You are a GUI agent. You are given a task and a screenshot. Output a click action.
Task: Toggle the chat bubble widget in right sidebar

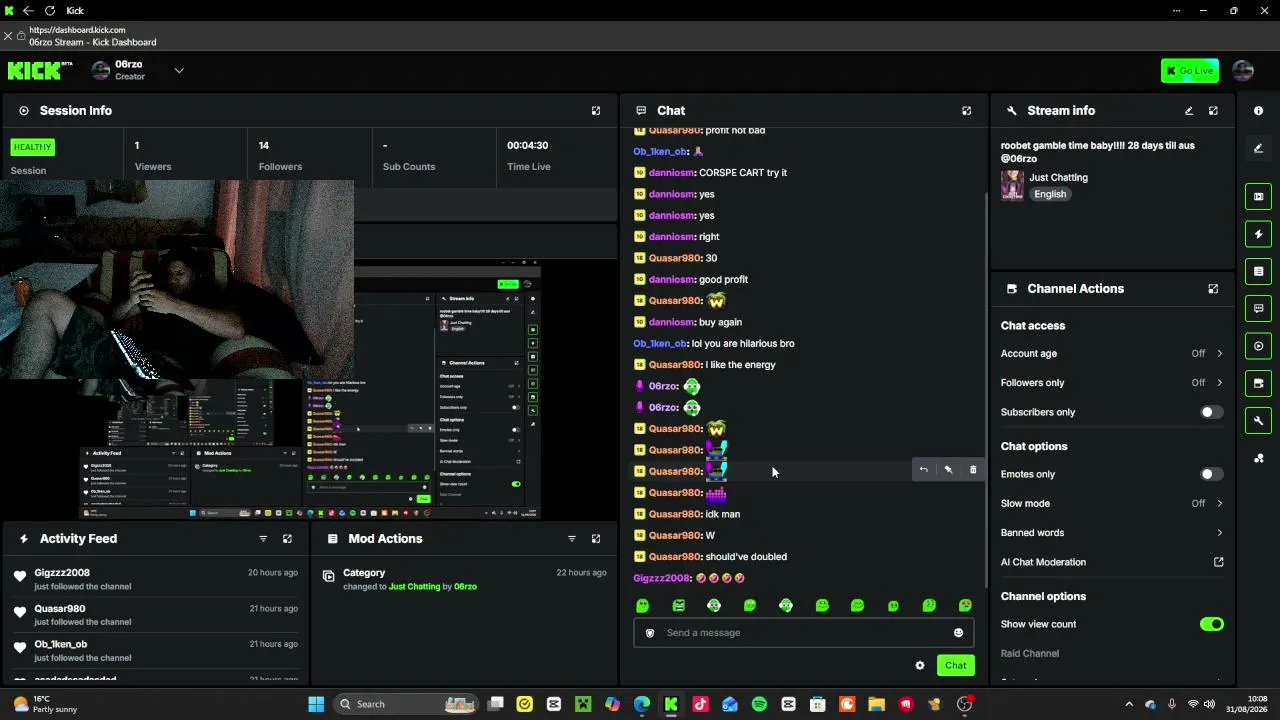1258,309
